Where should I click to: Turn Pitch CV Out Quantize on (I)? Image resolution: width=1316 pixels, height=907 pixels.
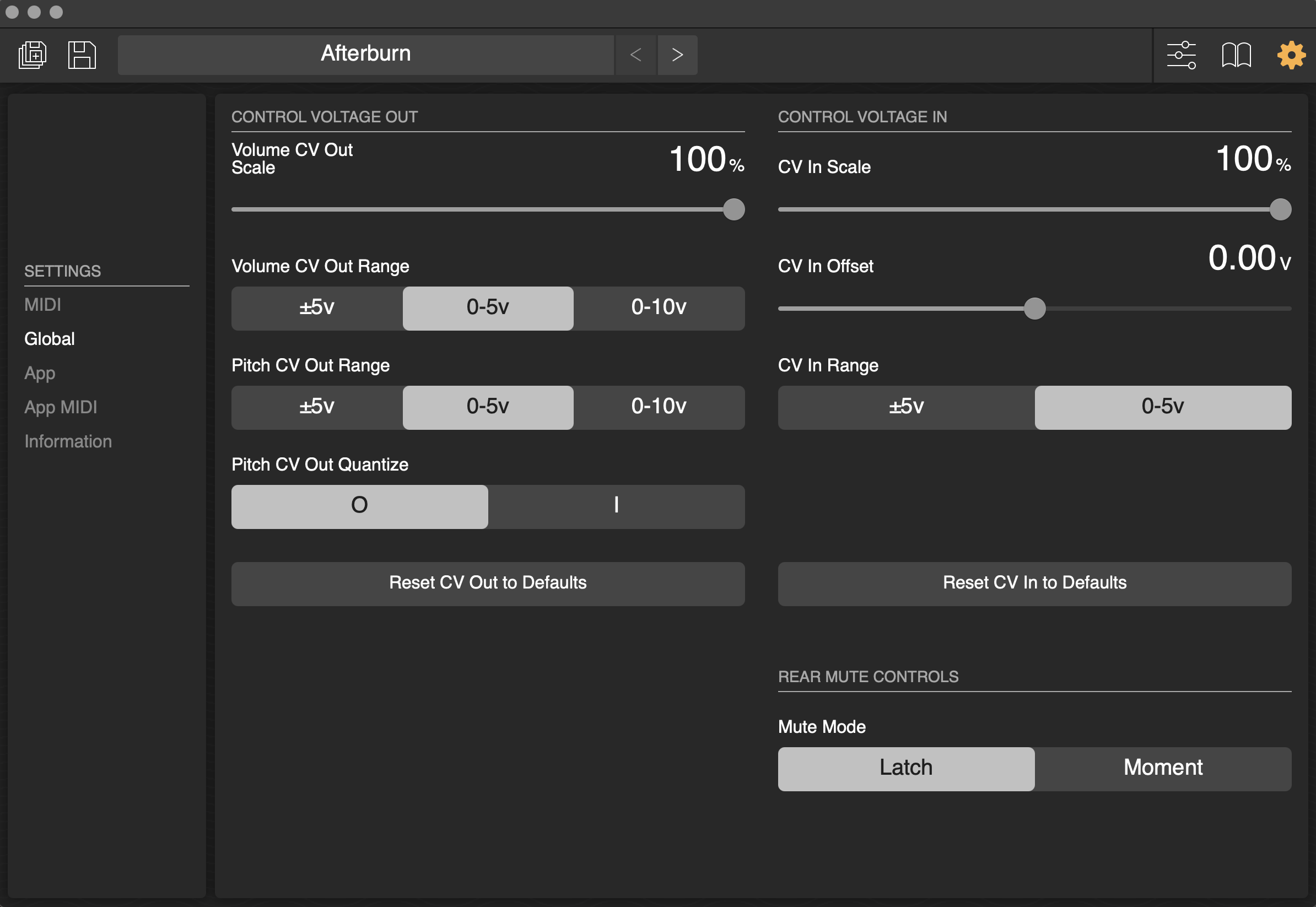coord(616,506)
